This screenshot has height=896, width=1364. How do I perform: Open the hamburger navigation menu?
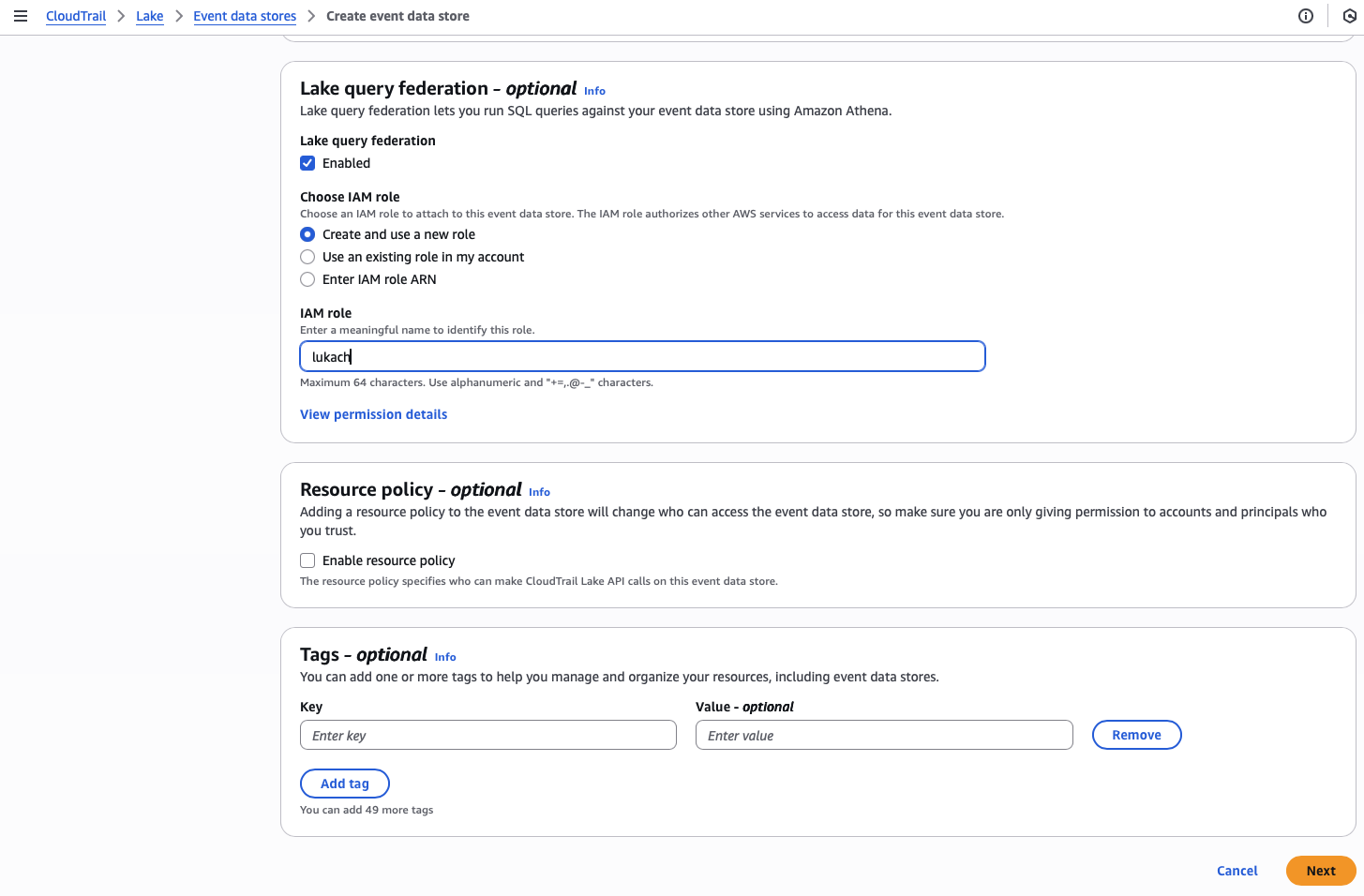pos(21,16)
